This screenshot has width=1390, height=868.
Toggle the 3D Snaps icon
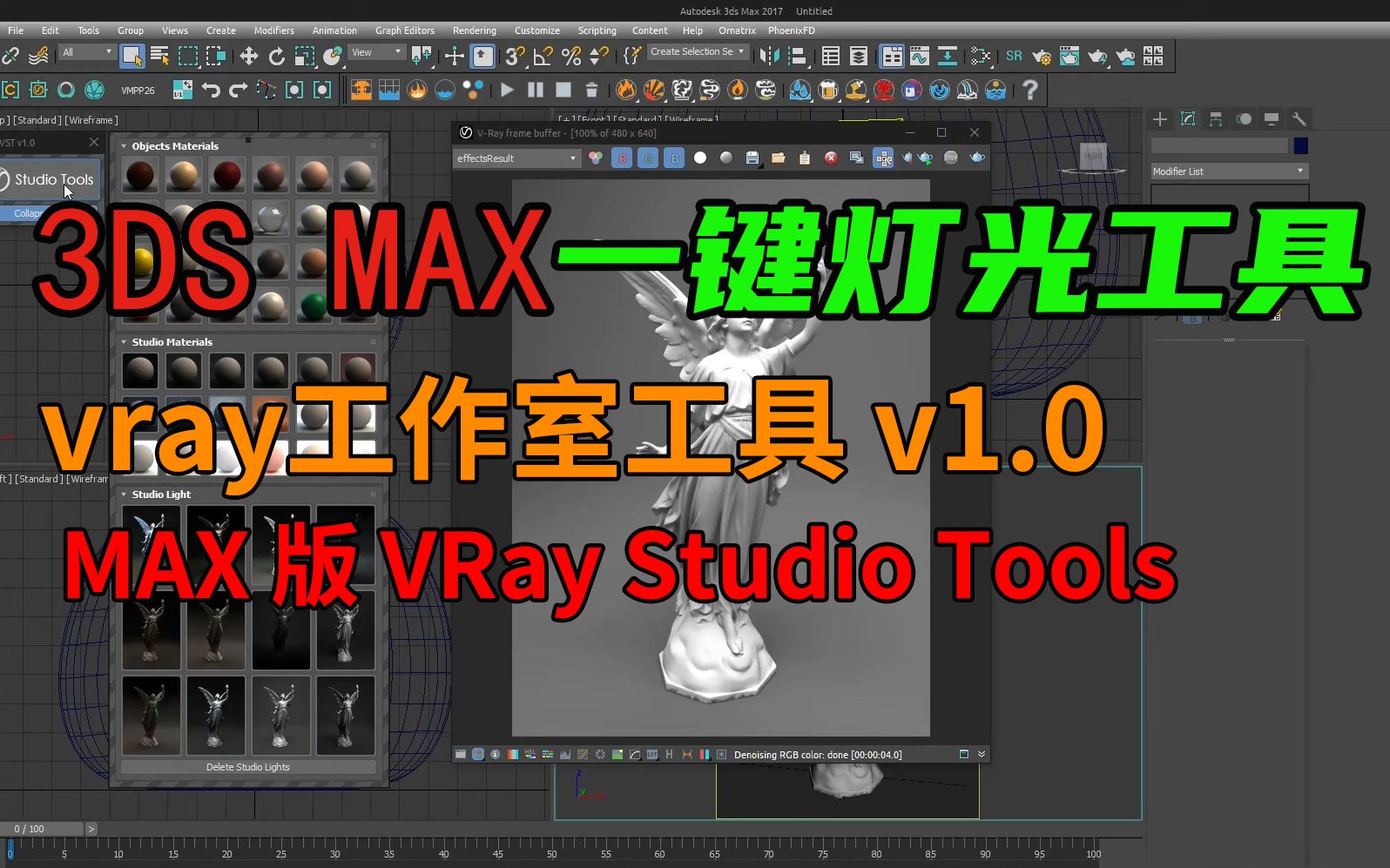click(514, 57)
